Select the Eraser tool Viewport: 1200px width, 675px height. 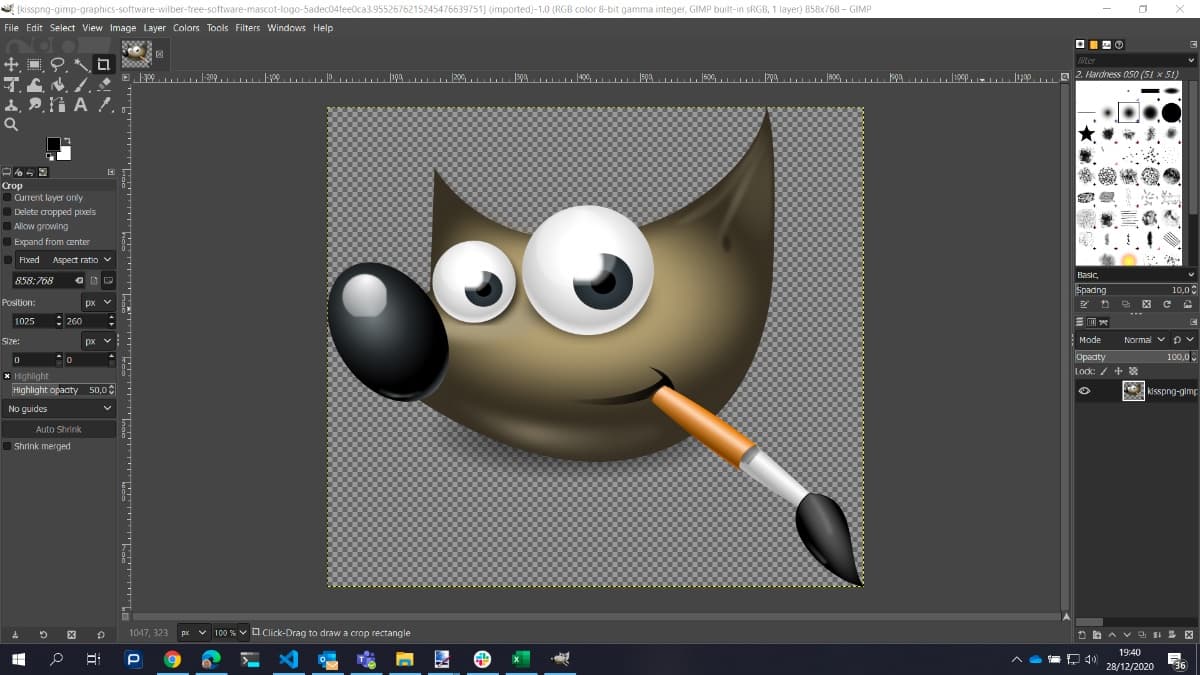point(104,85)
